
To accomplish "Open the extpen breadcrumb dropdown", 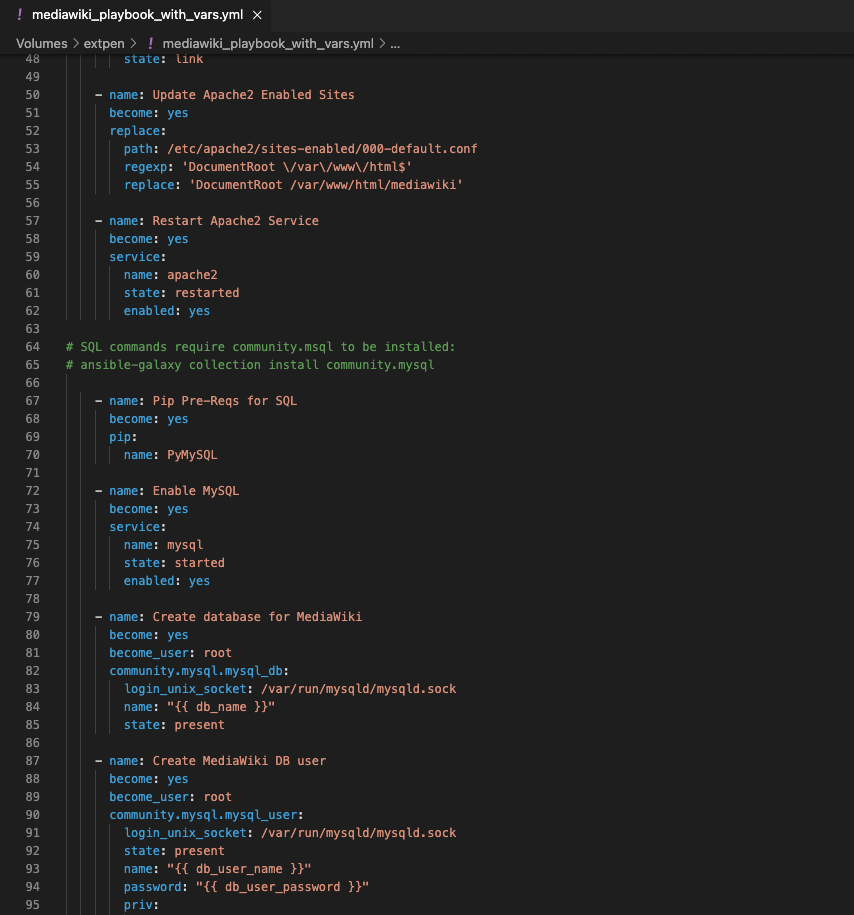I will [x=104, y=43].
